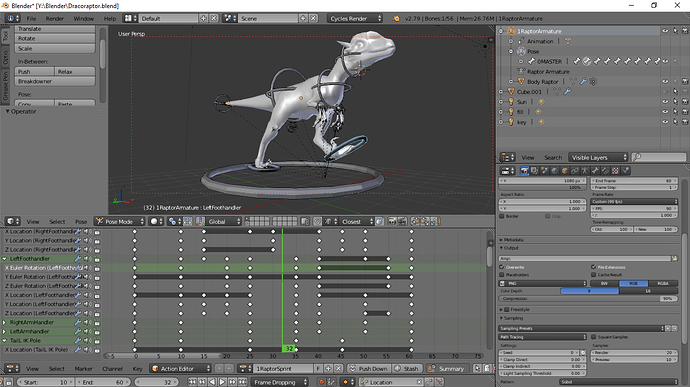Open the bone properties tab icon
The height and width of the screenshot is (387, 690).
coord(595,171)
